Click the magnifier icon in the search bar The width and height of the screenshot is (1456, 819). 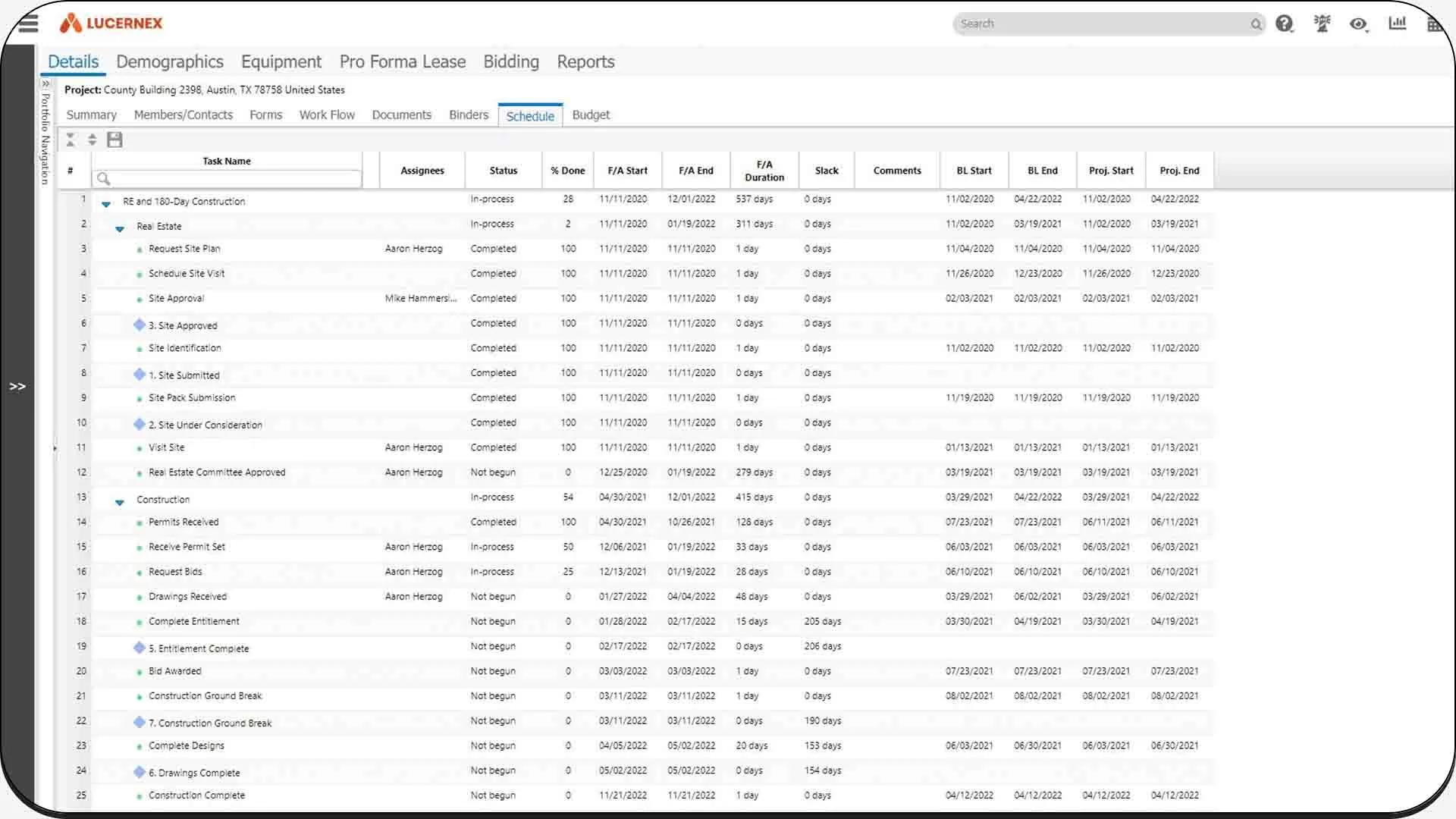click(x=1257, y=24)
